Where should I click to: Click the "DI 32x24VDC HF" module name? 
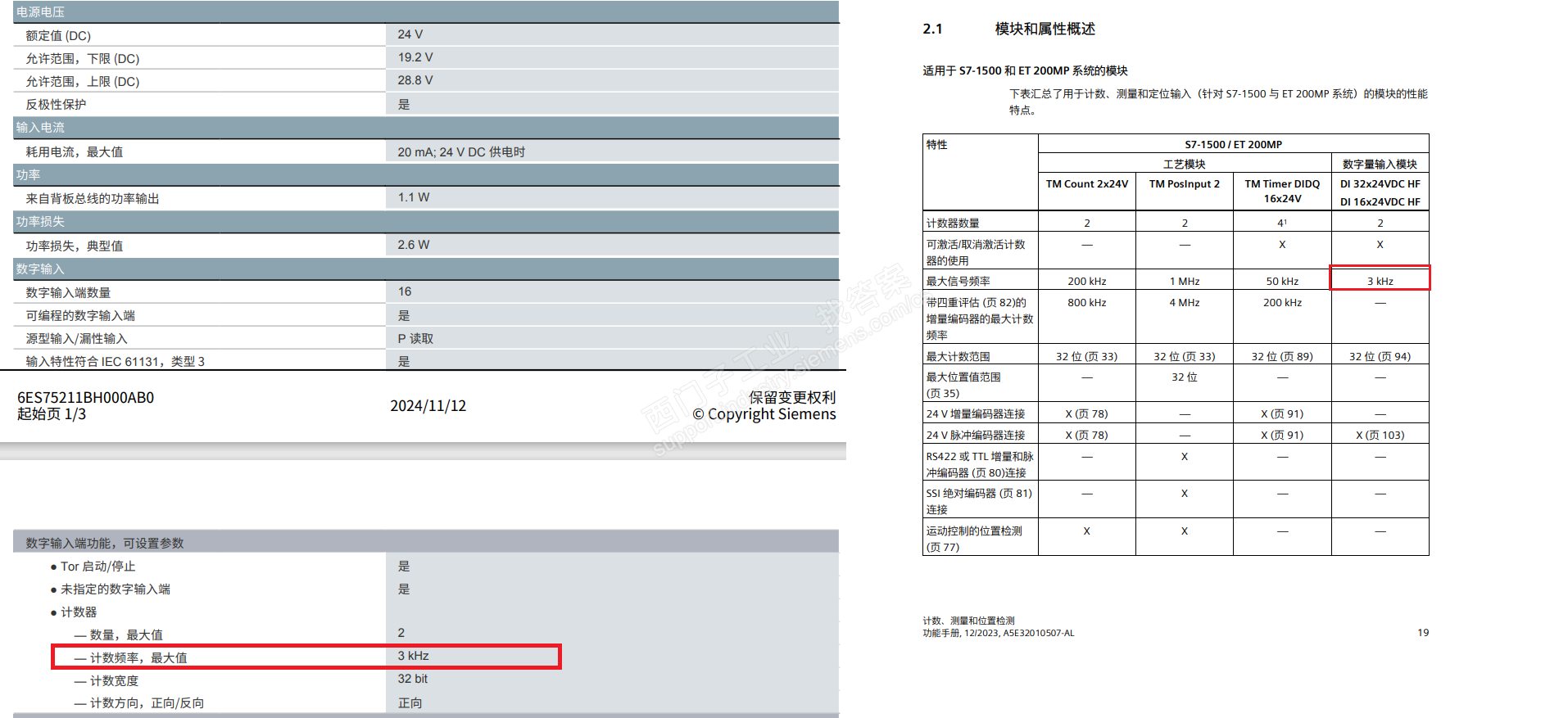click(1380, 184)
